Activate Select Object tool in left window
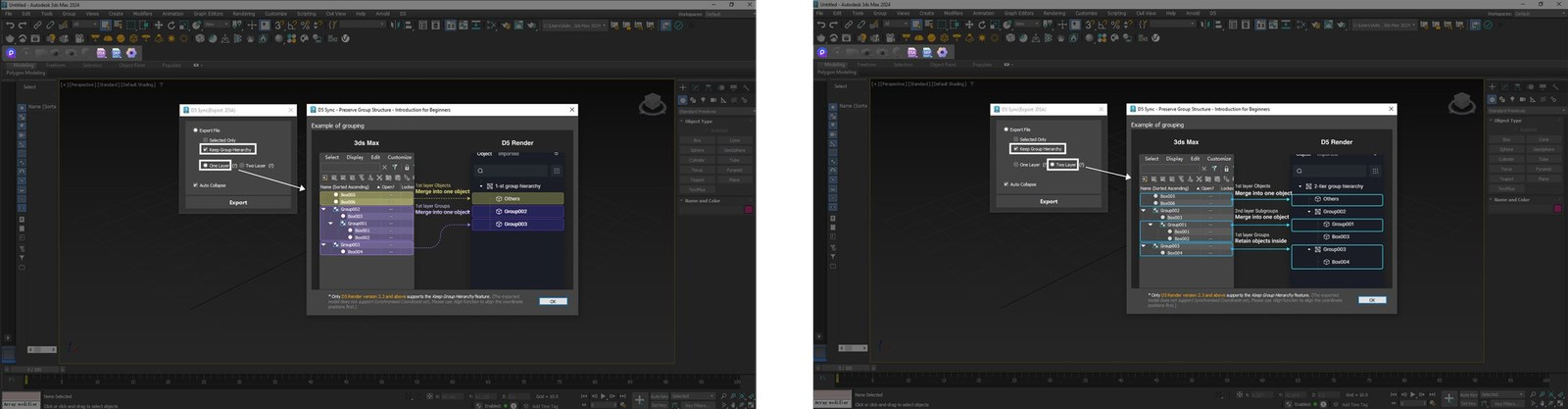 (106, 25)
